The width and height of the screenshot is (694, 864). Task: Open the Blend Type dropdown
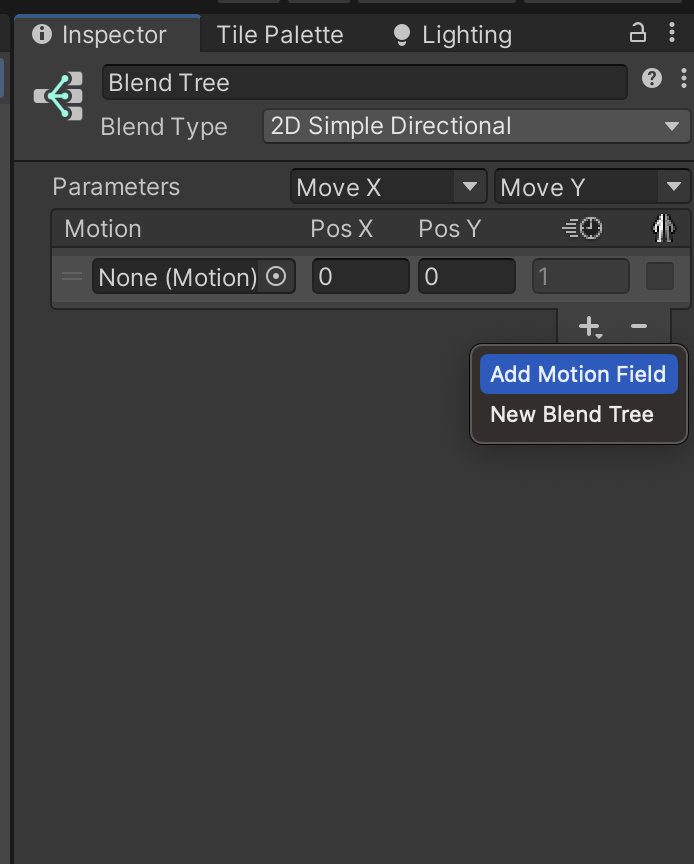click(x=475, y=126)
